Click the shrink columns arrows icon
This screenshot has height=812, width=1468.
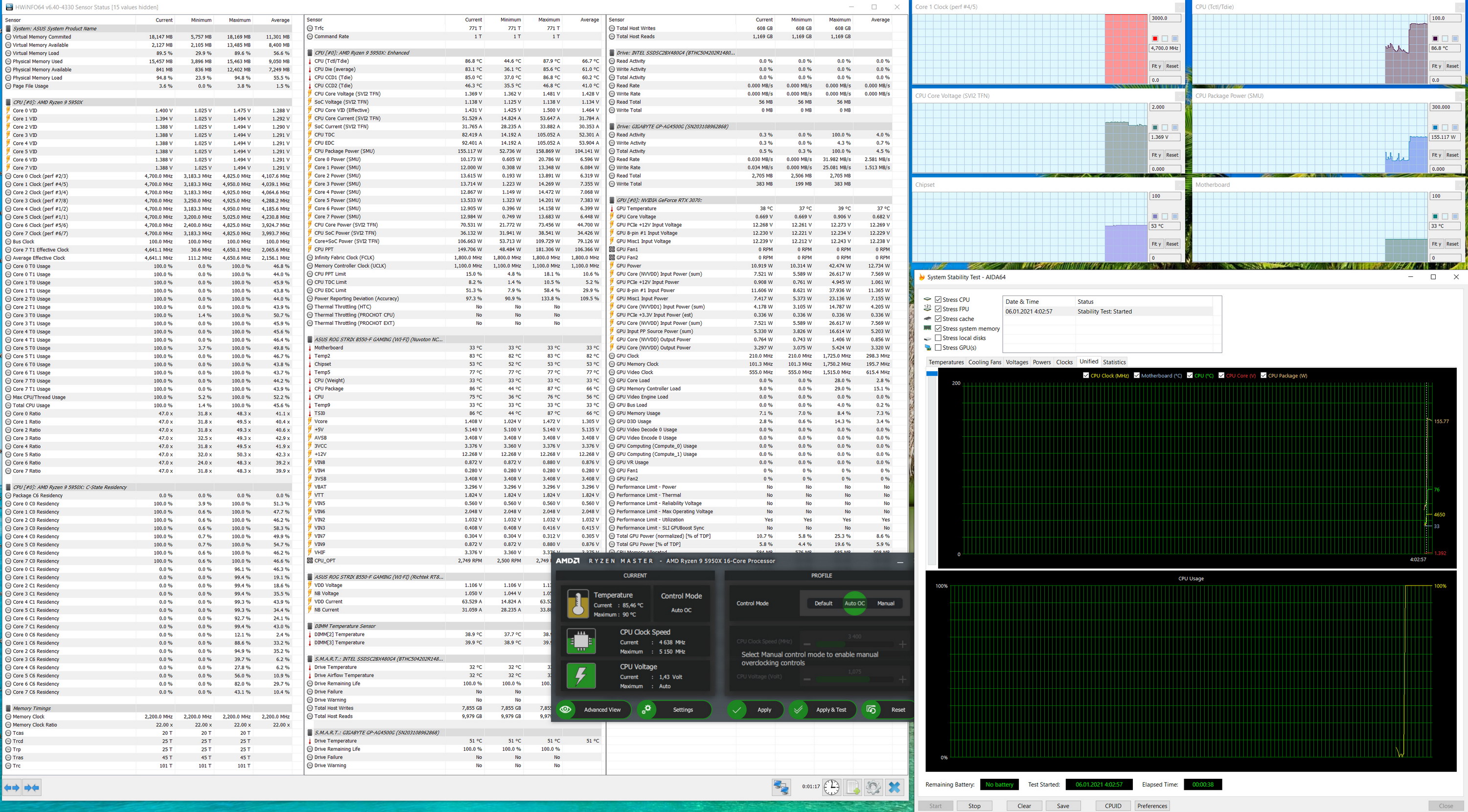(32, 788)
